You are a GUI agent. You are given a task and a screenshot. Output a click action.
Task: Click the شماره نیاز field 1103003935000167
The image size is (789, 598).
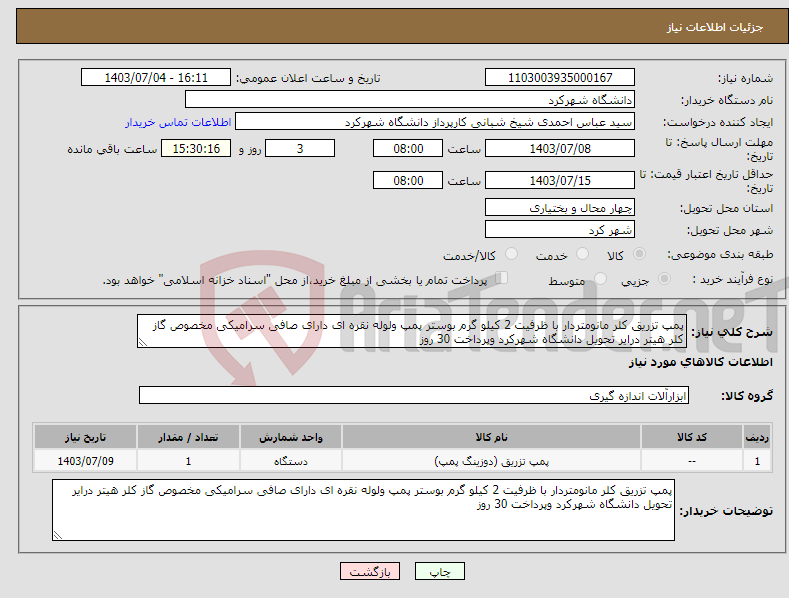click(560, 78)
